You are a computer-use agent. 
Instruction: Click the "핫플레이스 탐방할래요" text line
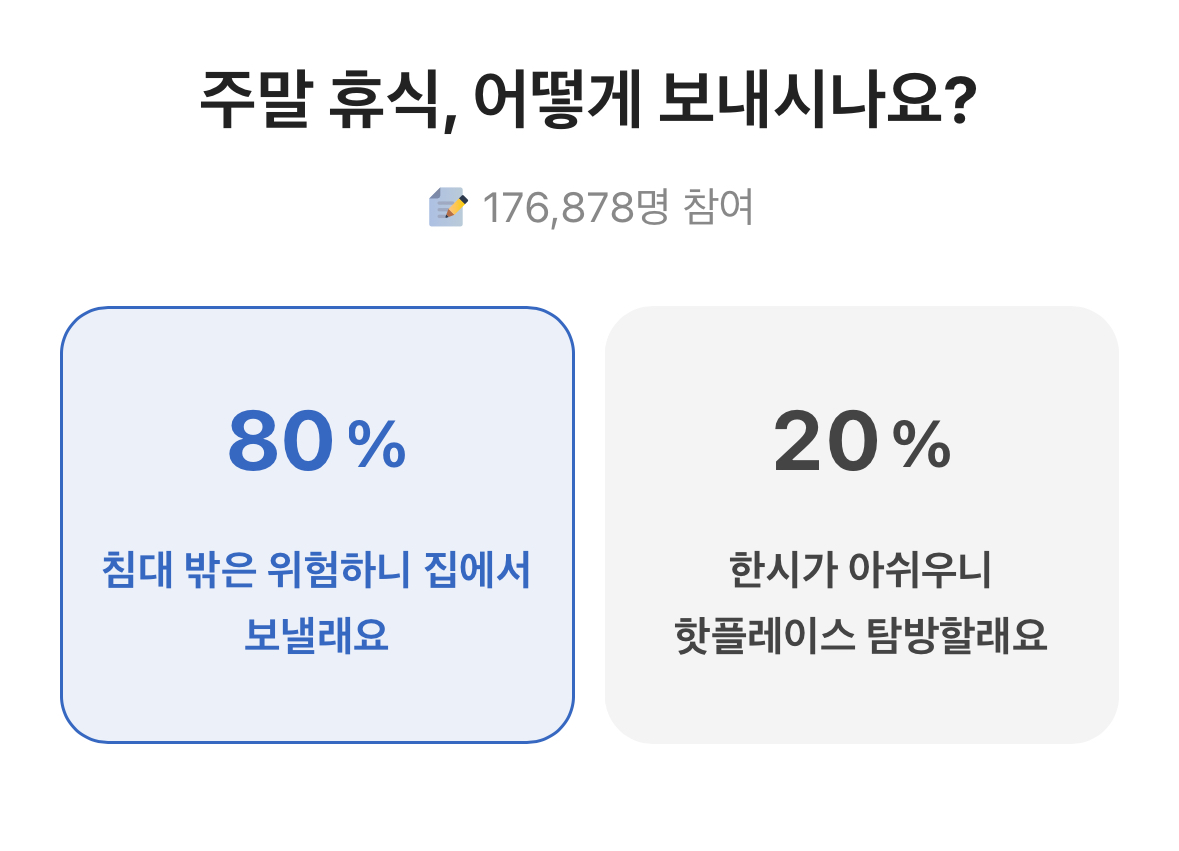point(861,635)
